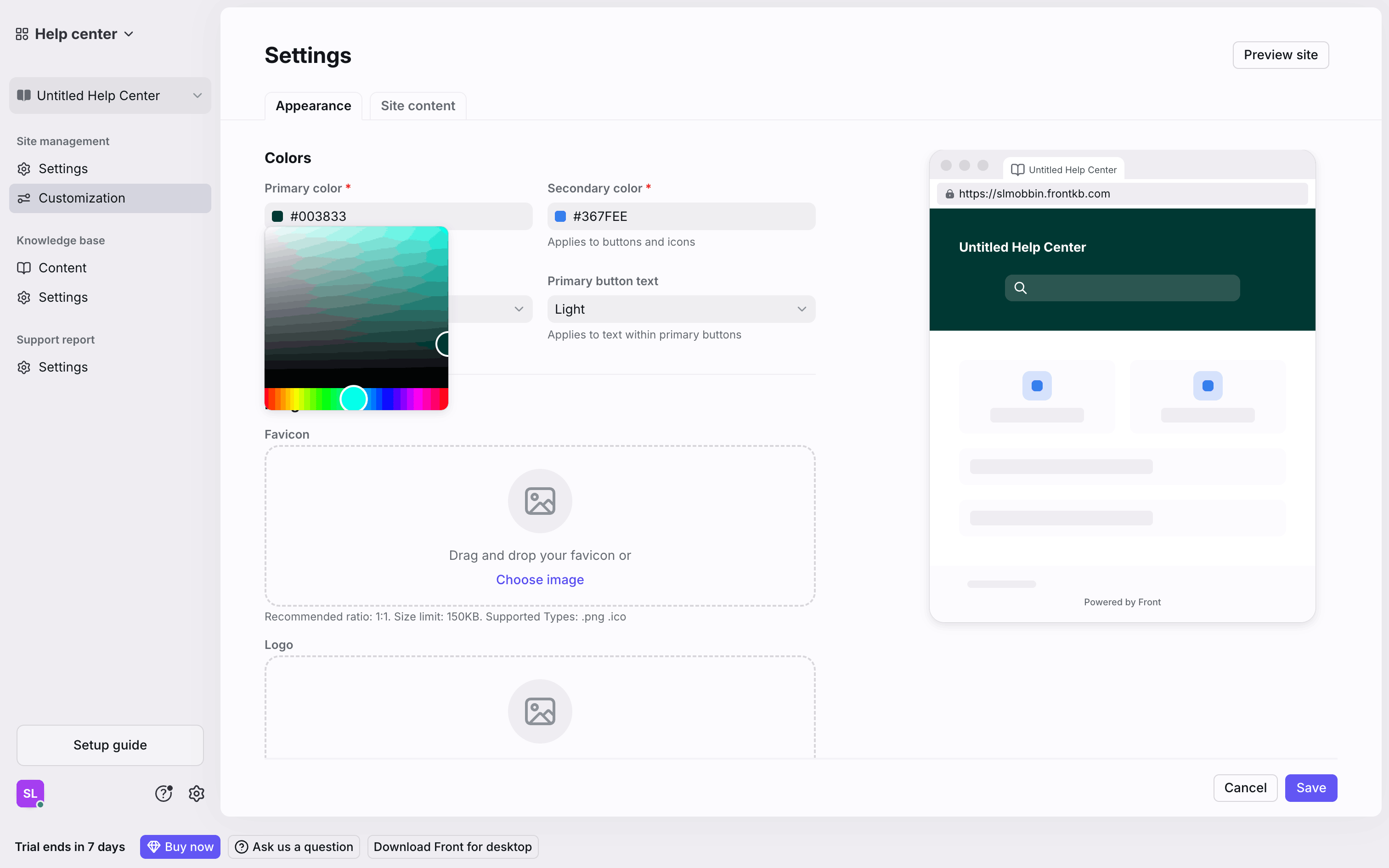Viewport: 1389px width, 868px height.
Task: Click the Logo image placeholder icon
Action: tap(540, 711)
